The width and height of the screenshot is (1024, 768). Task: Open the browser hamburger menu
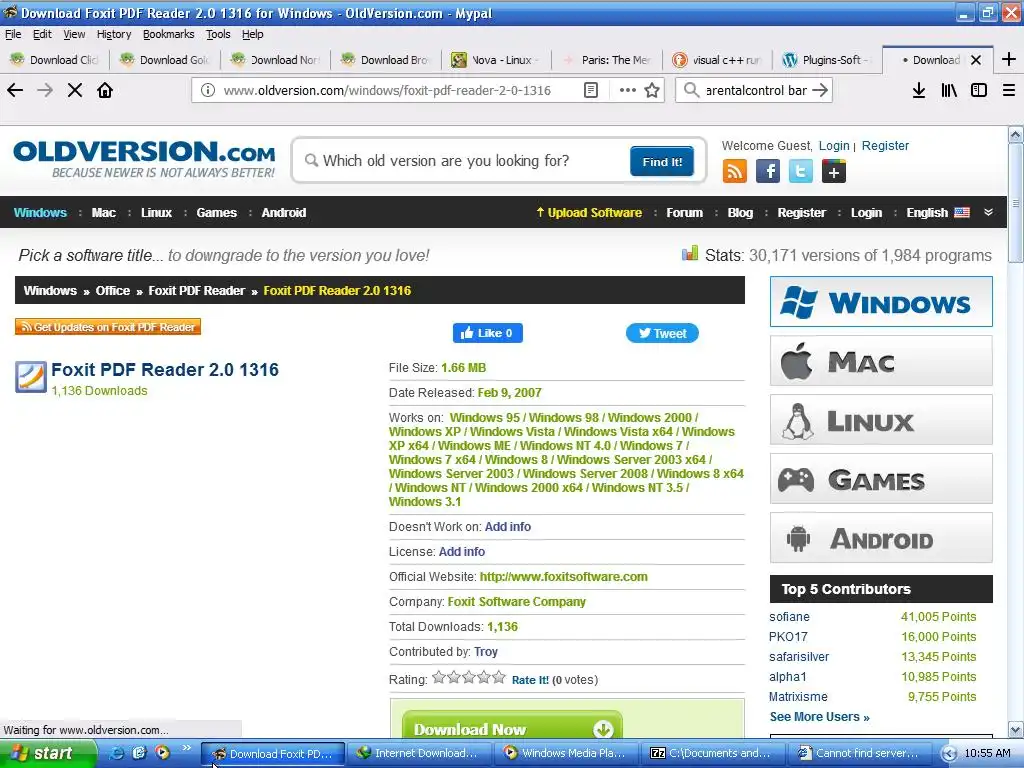click(1009, 90)
